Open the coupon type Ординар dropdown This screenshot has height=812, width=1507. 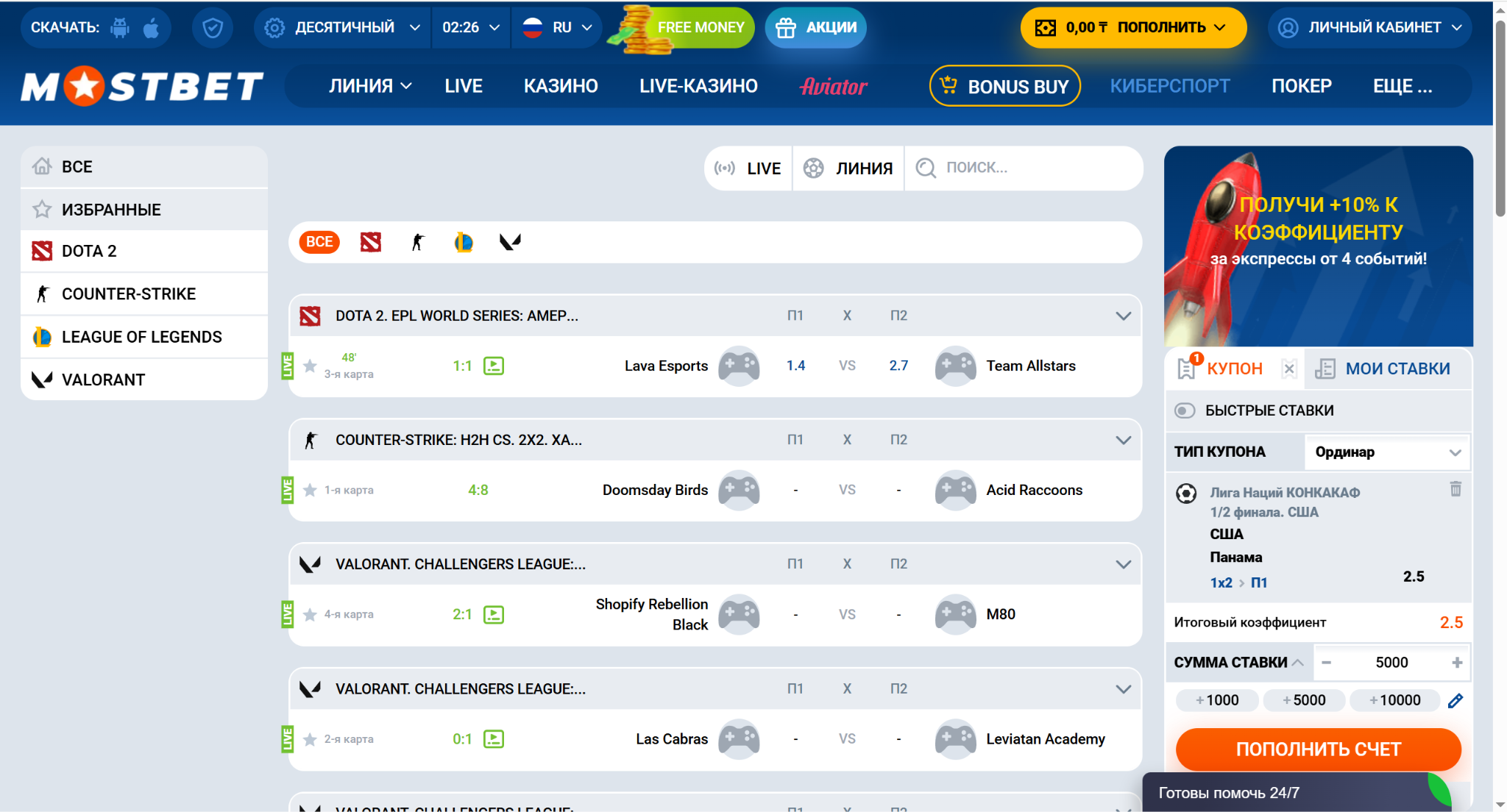1387,452
